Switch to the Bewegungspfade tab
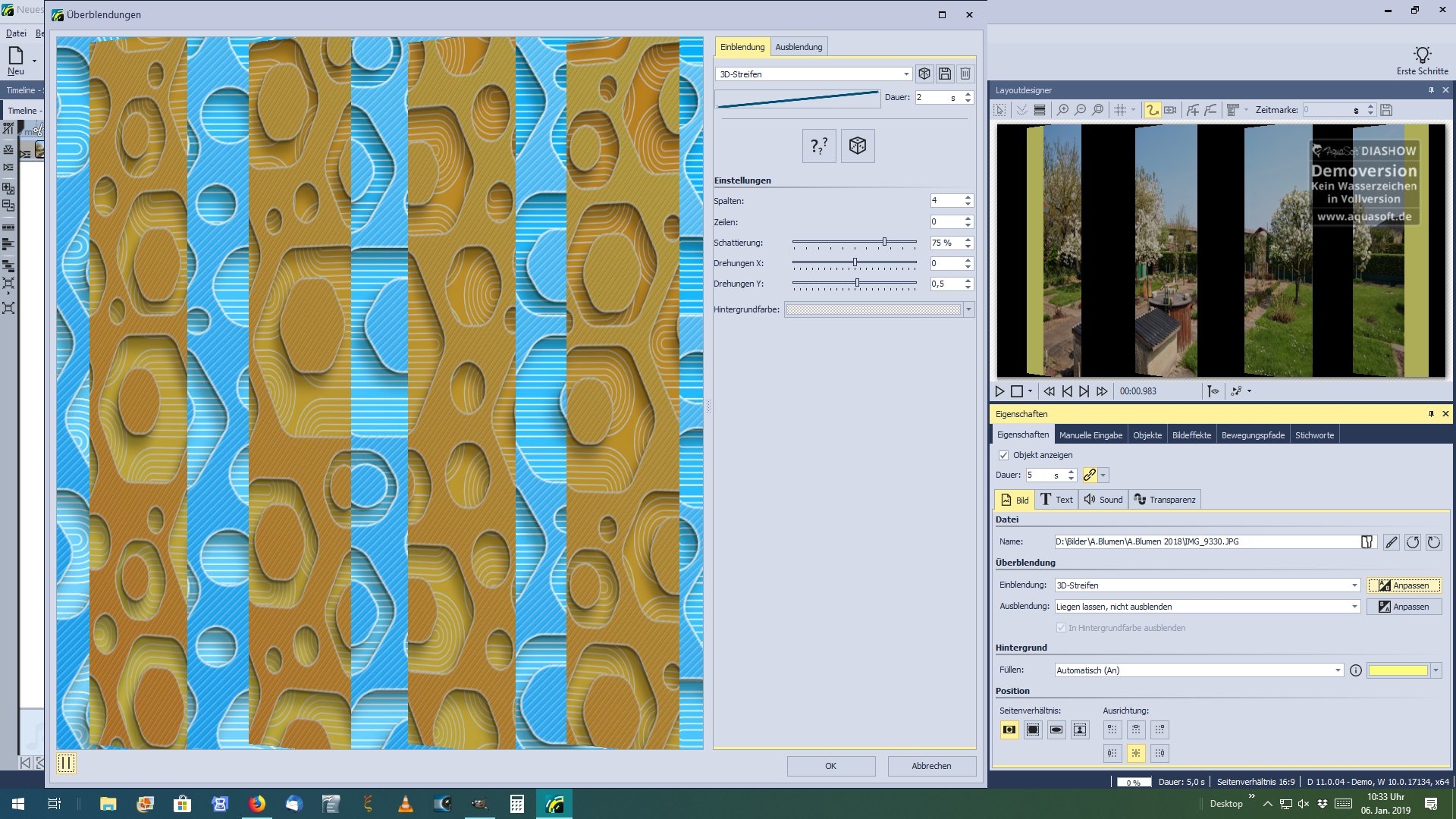The width and height of the screenshot is (1456, 819). click(1253, 435)
